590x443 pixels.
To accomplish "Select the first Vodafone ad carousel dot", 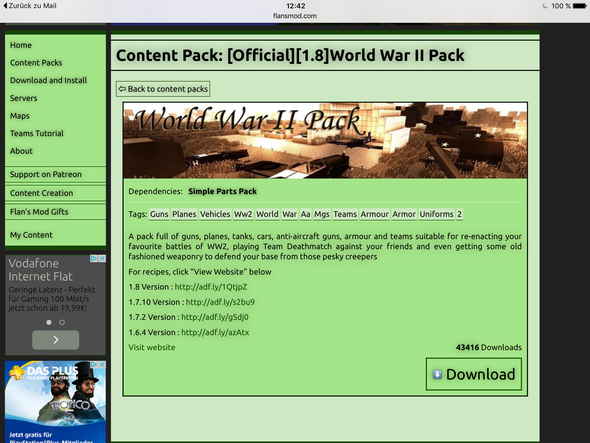I will point(49,323).
